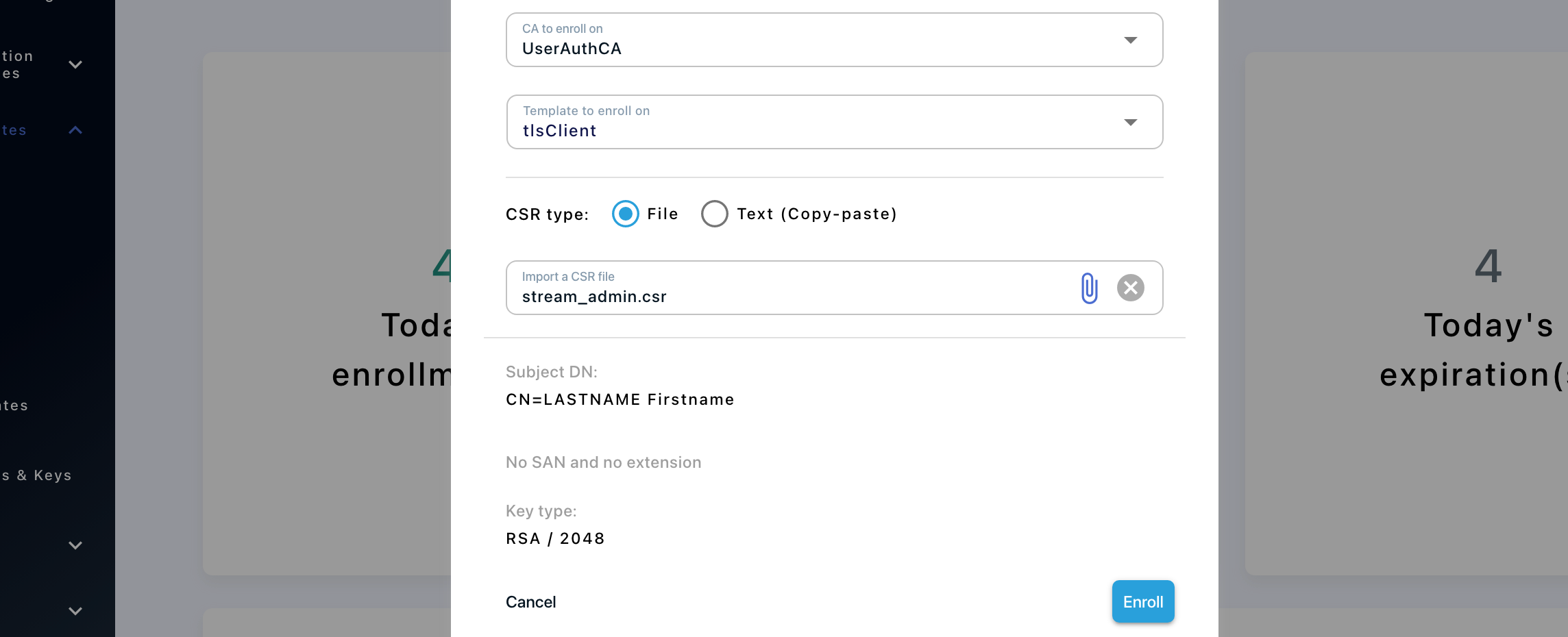The width and height of the screenshot is (1568, 637).
Task: Select the Subject DN 'CN=LASTNAME Firstname' text
Action: (620, 399)
